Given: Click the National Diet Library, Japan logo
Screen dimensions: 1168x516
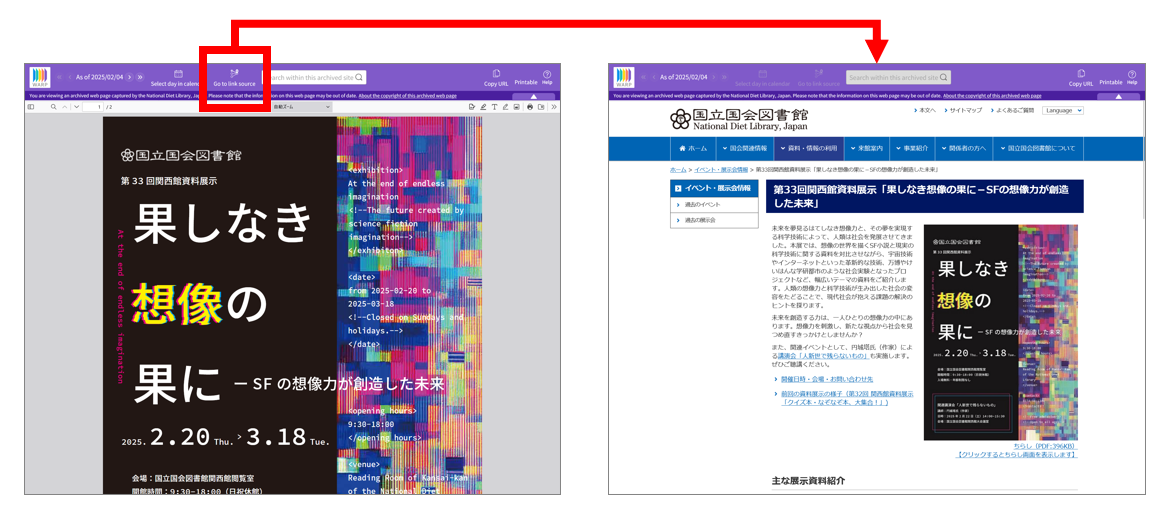Looking at the screenshot, I should (737, 118).
